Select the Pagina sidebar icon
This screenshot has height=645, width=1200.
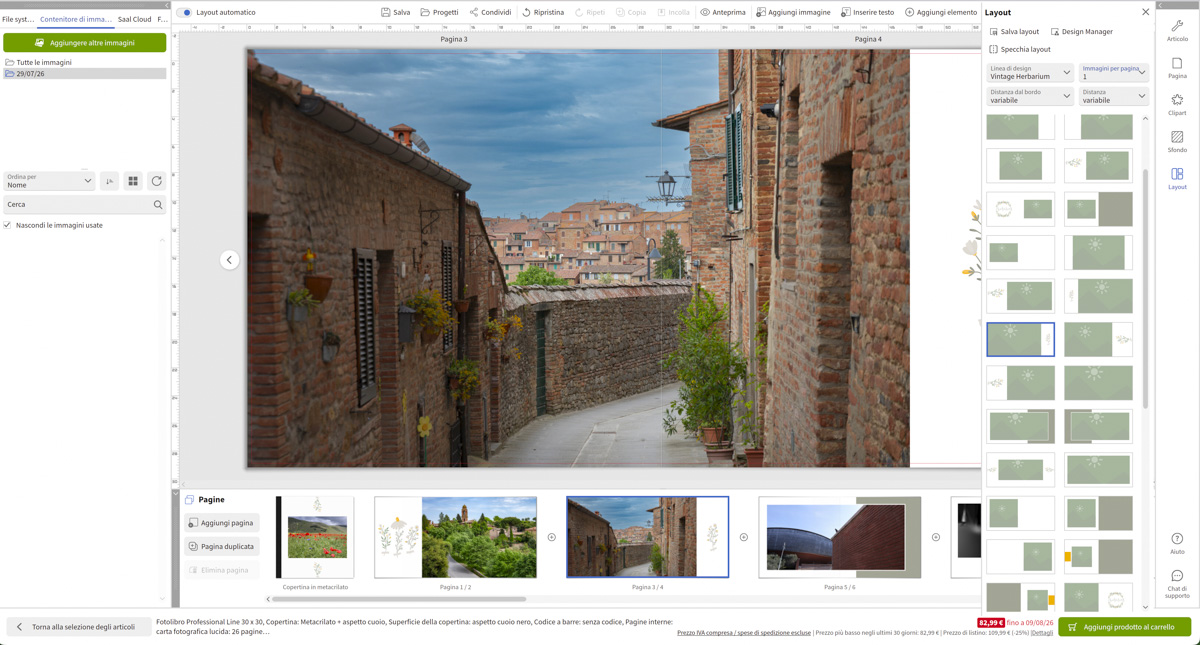tap(1177, 67)
